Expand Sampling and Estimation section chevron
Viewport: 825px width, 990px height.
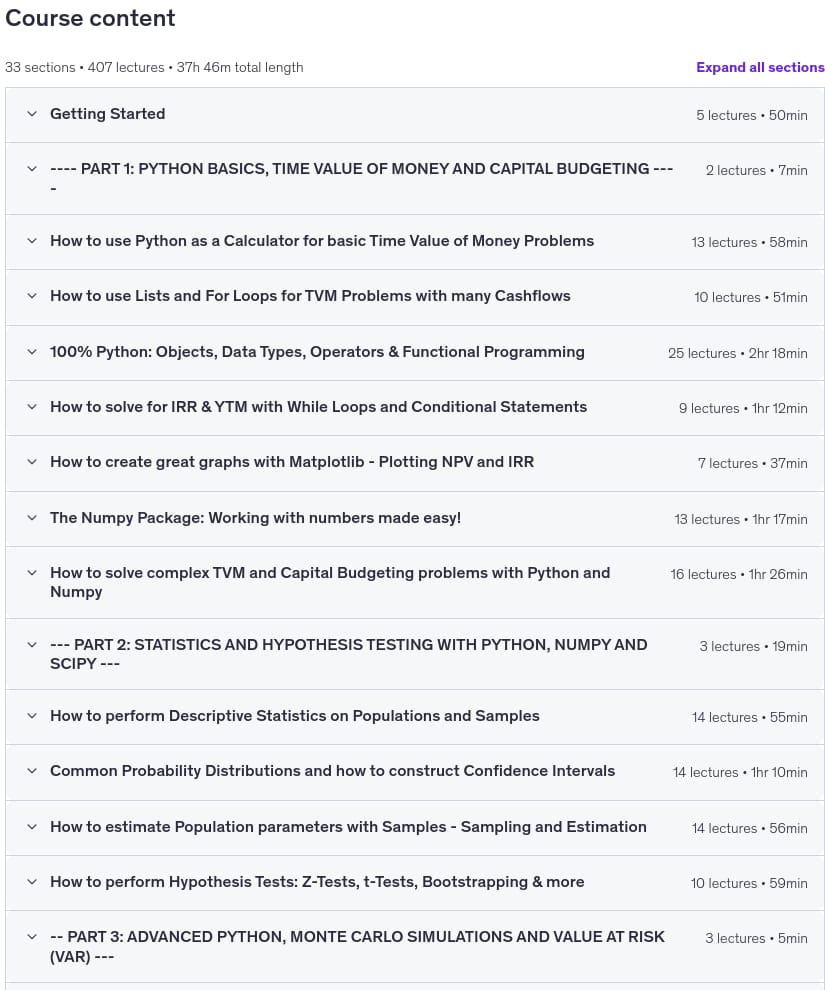pos(32,827)
